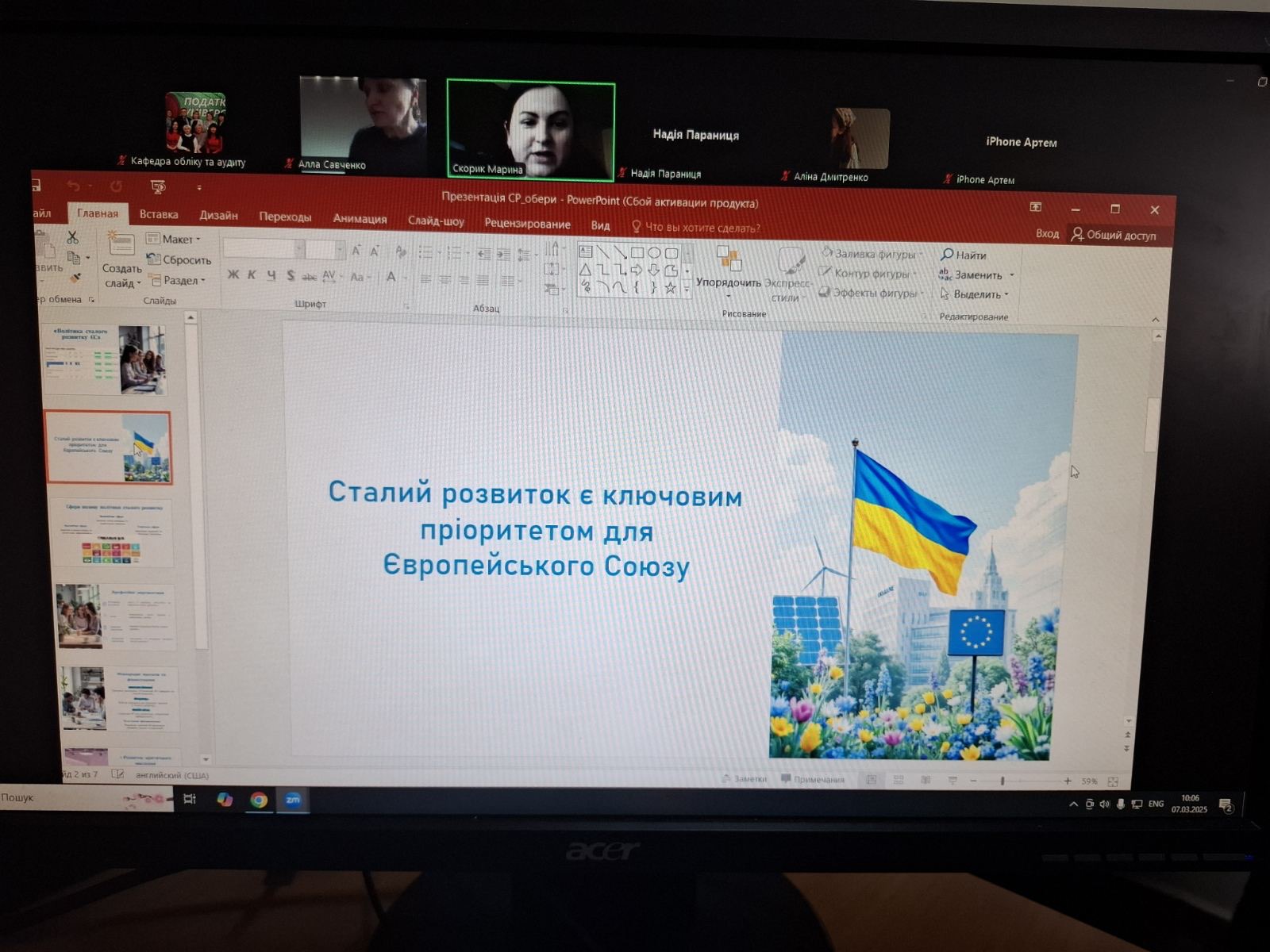Click the Найти search icon
Viewport: 1270px width, 952px height.
pyautogui.click(x=947, y=255)
